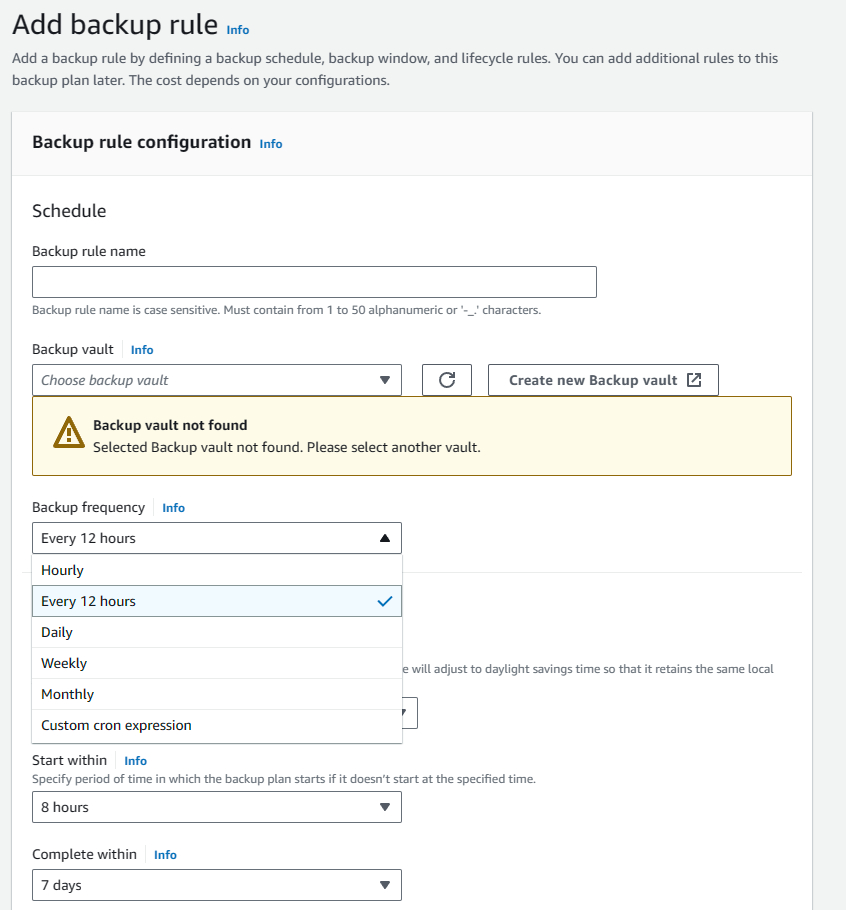Click the Backup rule name input field

click(x=314, y=282)
